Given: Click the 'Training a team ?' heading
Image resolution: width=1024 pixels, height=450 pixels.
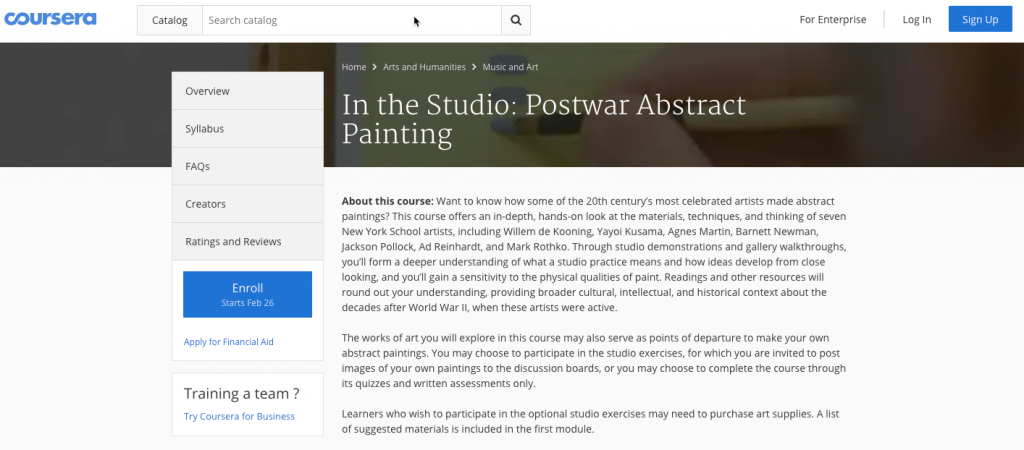Looking at the screenshot, I should point(242,393).
